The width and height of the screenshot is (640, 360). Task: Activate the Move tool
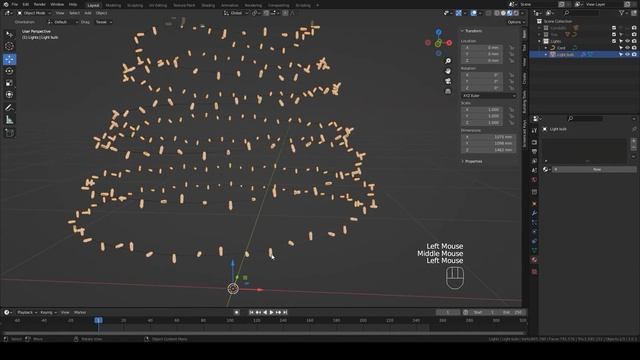[9, 59]
